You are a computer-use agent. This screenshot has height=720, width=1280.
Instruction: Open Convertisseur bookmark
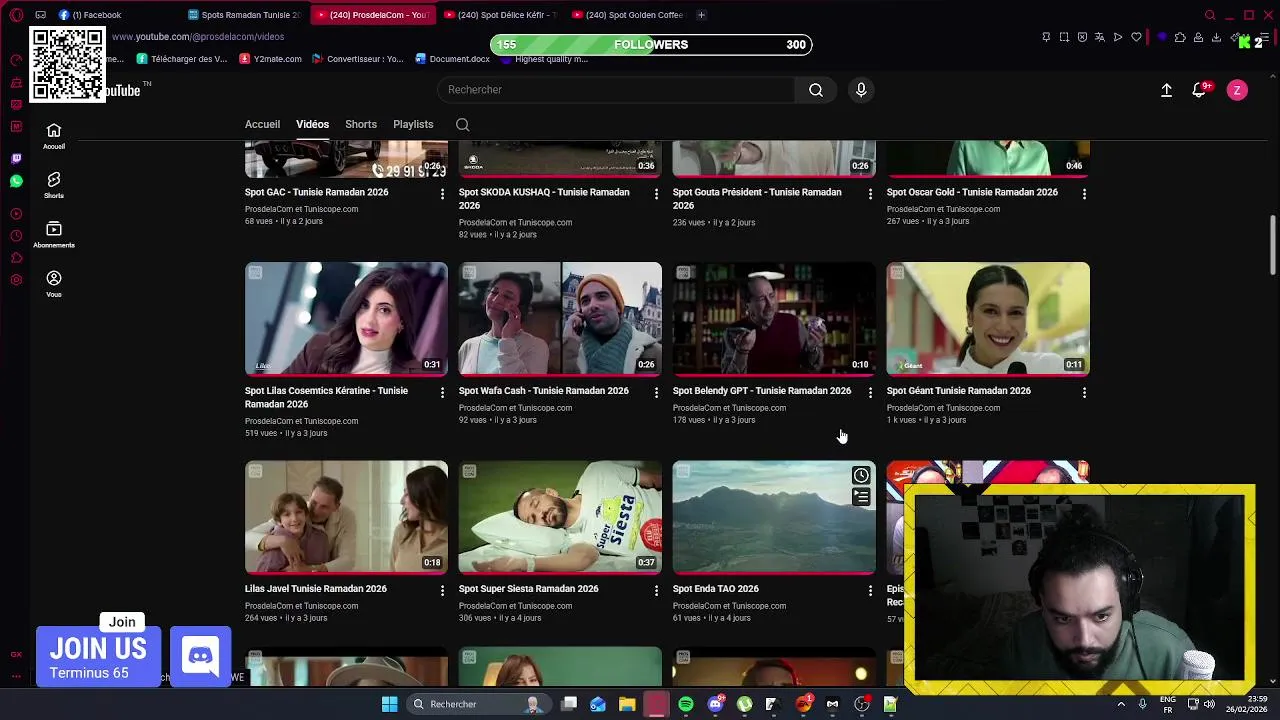pos(357,59)
